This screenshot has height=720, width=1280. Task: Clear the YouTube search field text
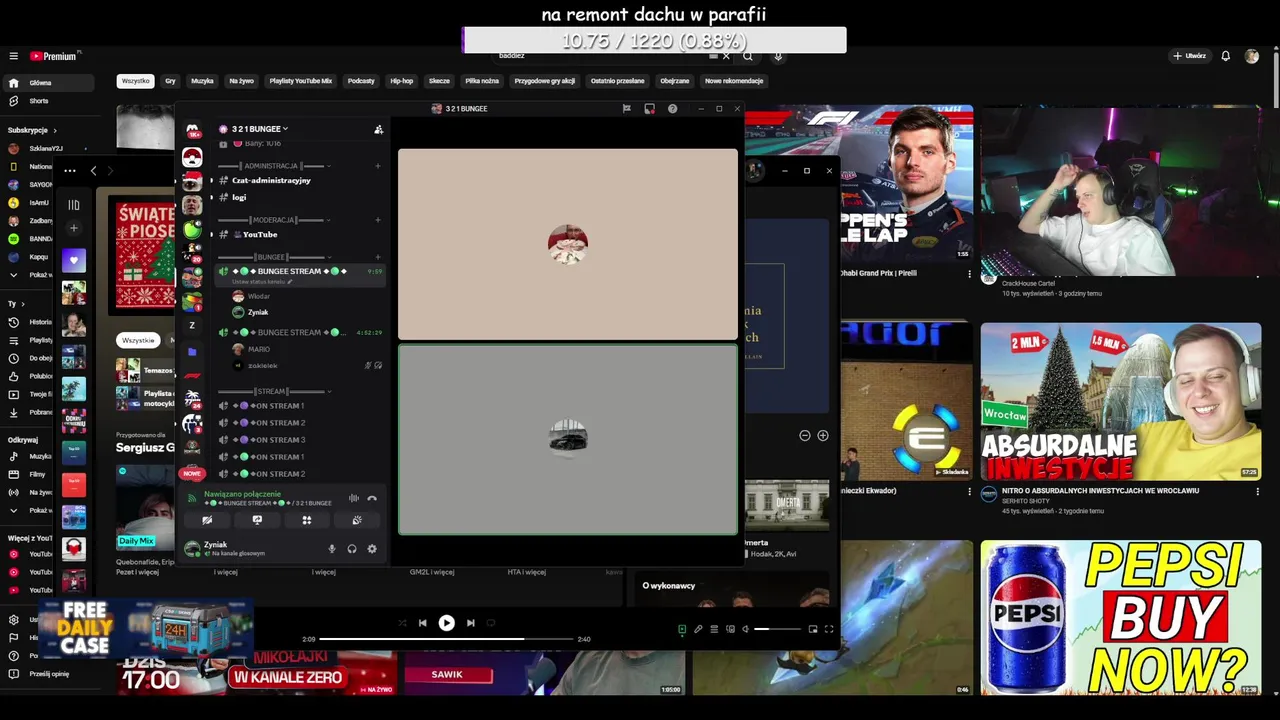[726, 56]
